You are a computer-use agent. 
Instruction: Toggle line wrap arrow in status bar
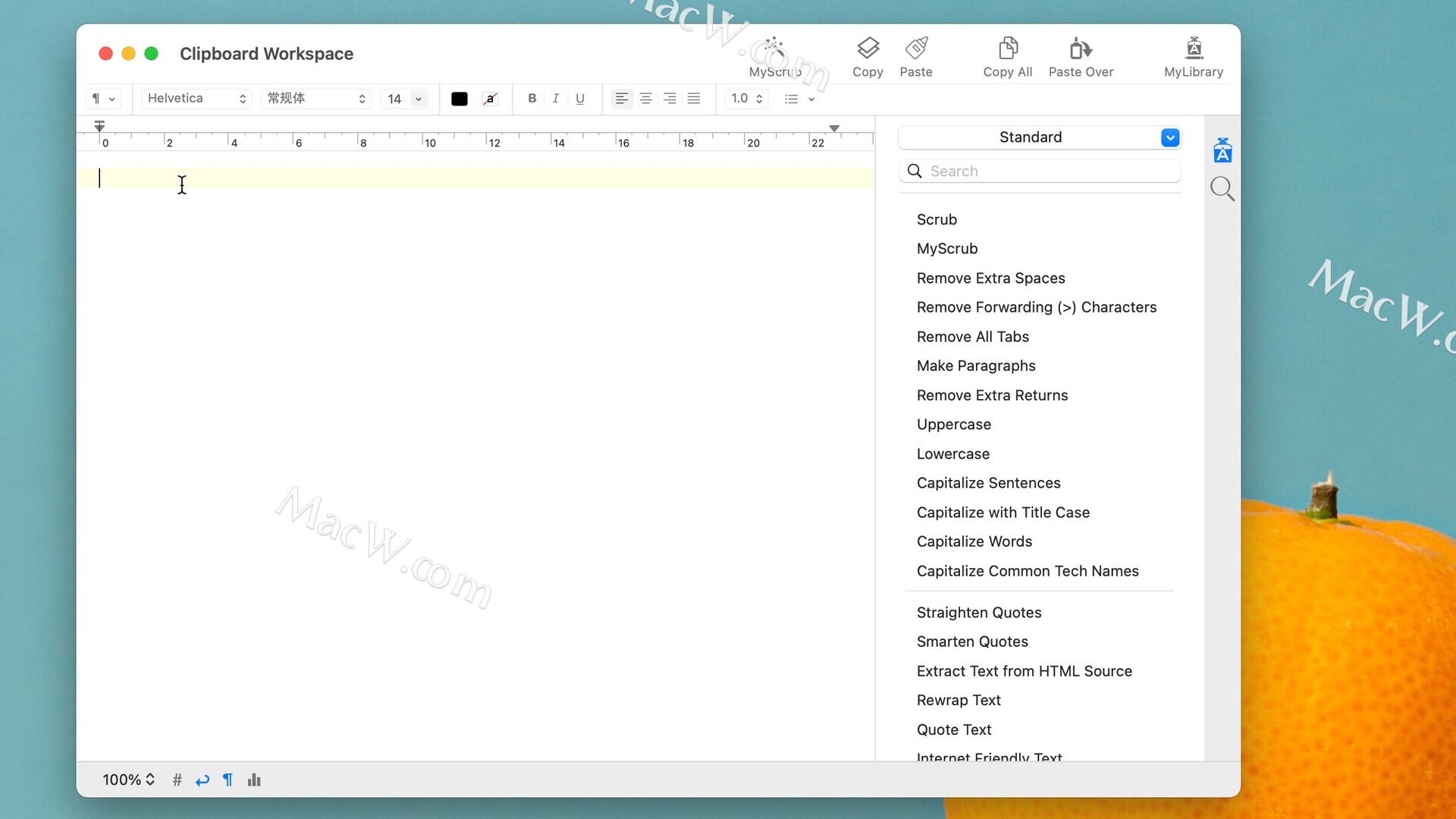202,780
